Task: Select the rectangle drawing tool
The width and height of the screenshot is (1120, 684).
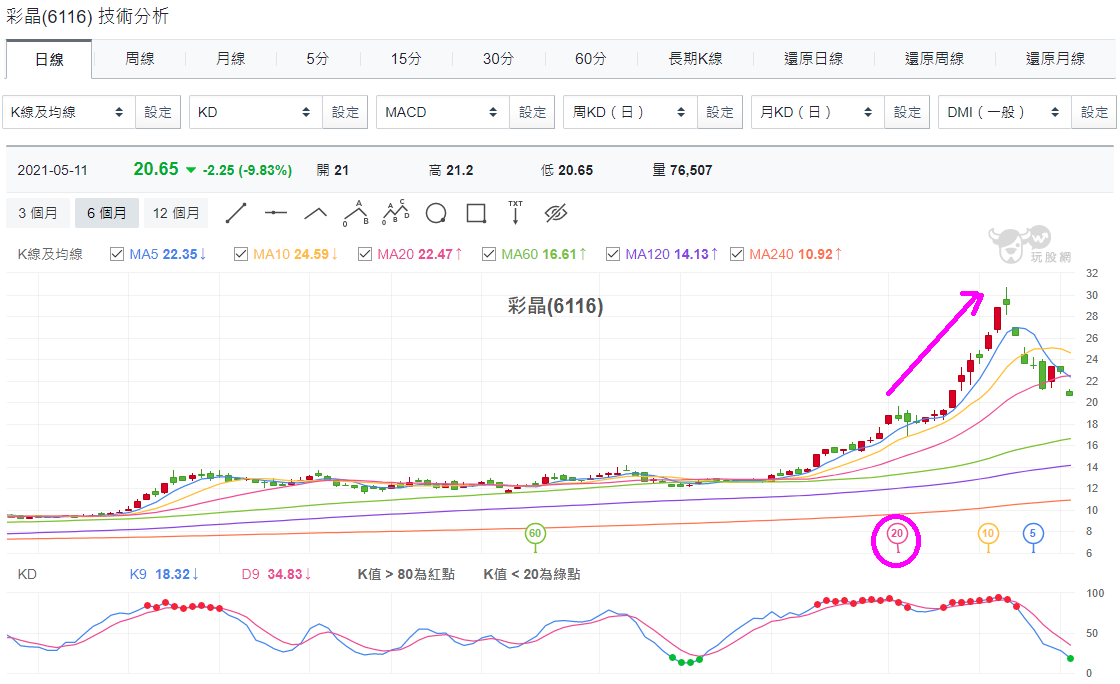Action: pos(476,213)
